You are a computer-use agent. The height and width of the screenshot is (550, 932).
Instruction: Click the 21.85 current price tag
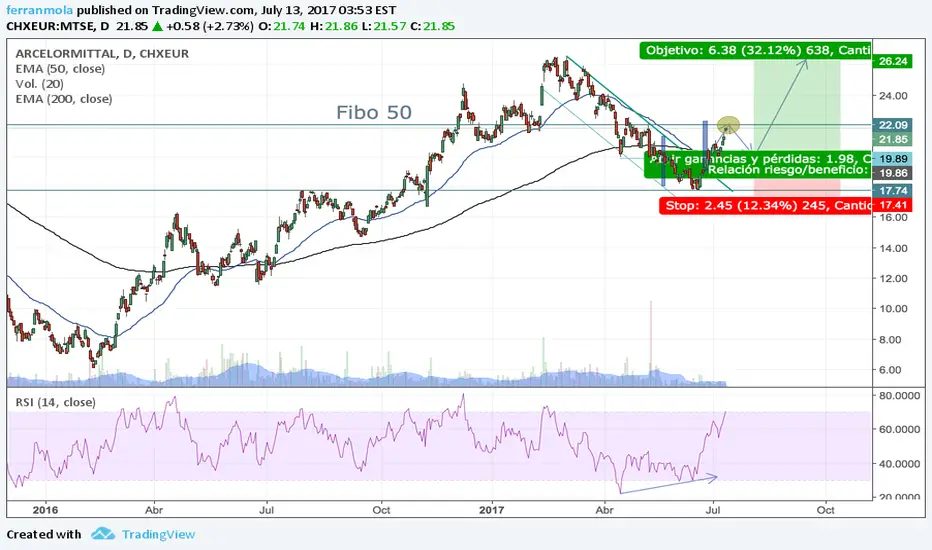pos(892,140)
